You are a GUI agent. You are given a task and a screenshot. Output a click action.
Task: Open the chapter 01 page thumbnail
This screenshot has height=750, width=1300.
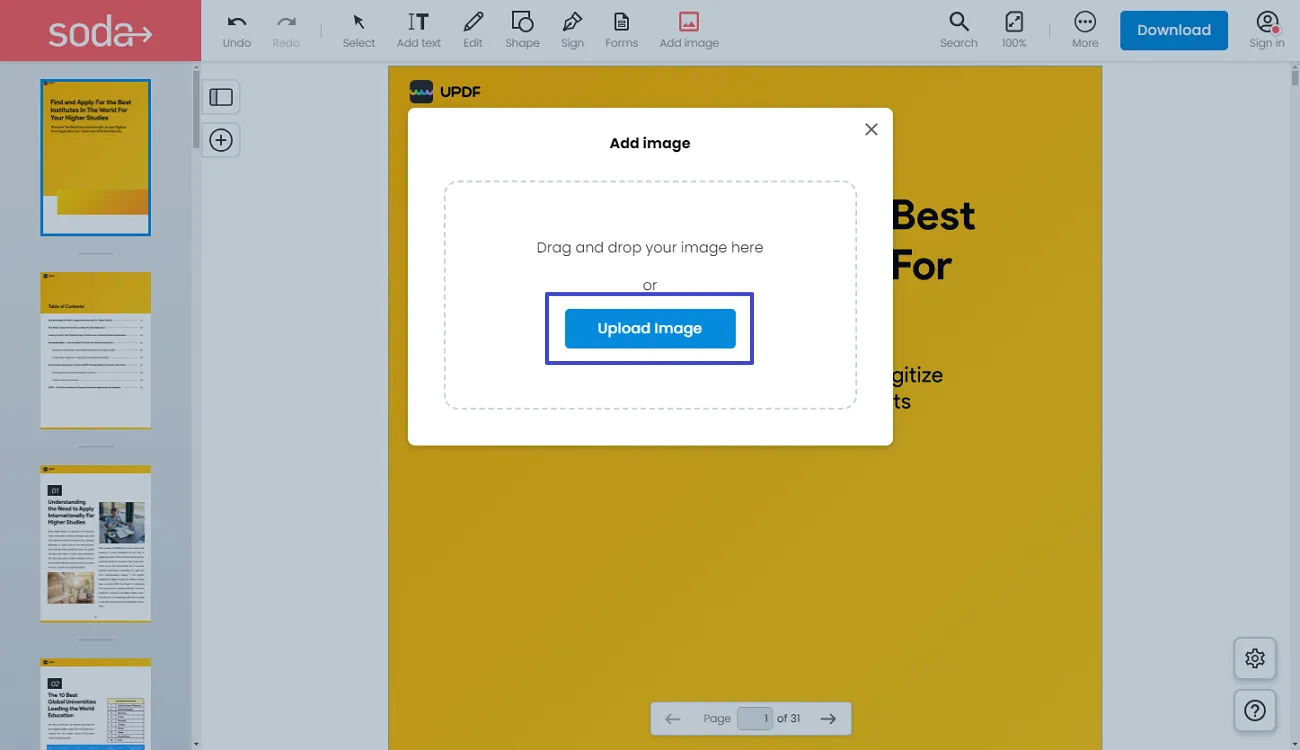point(96,543)
